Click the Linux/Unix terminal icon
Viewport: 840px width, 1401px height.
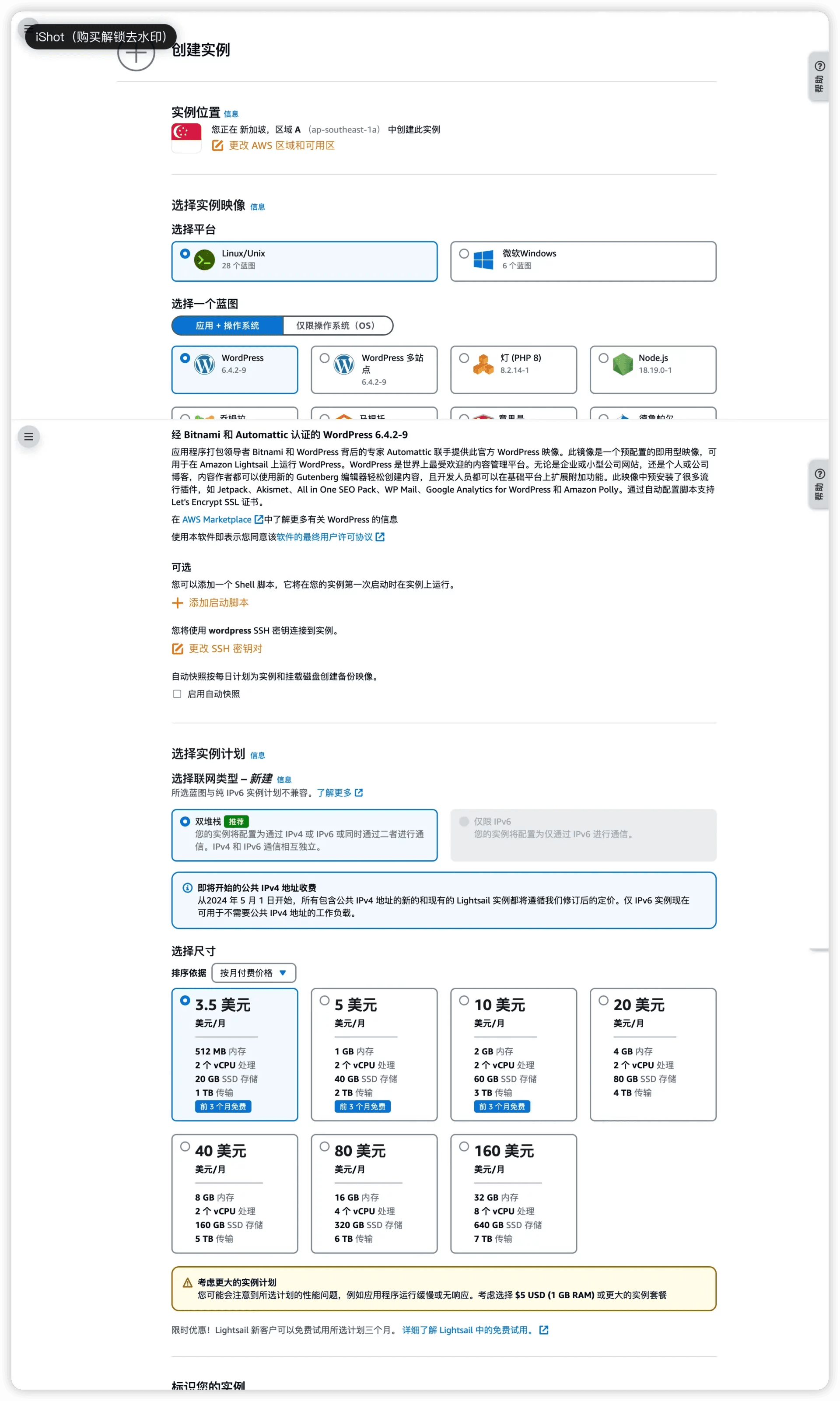[204, 260]
